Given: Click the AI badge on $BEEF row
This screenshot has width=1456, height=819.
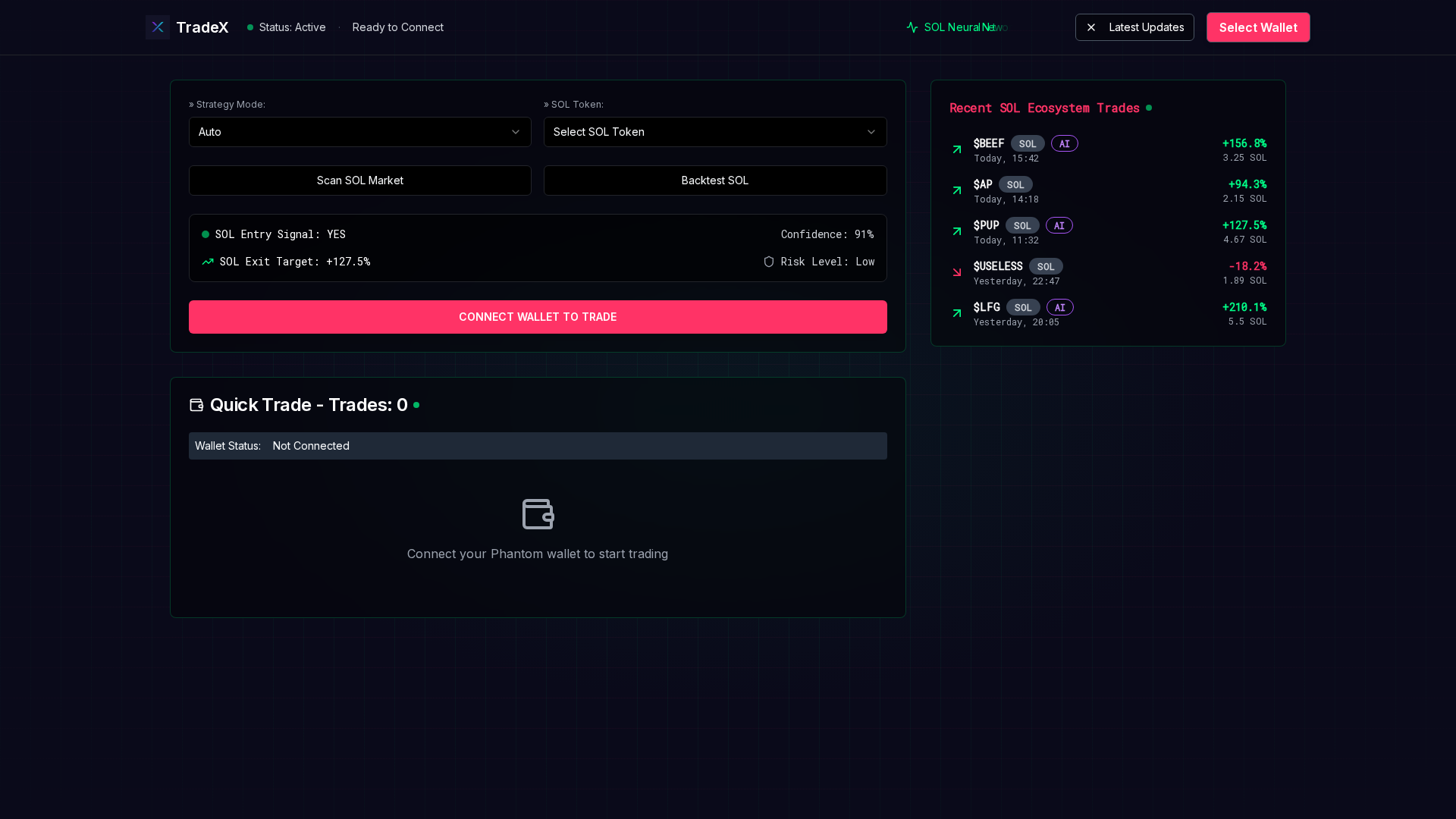Looking at the screenshot, I should [1065, 143].
